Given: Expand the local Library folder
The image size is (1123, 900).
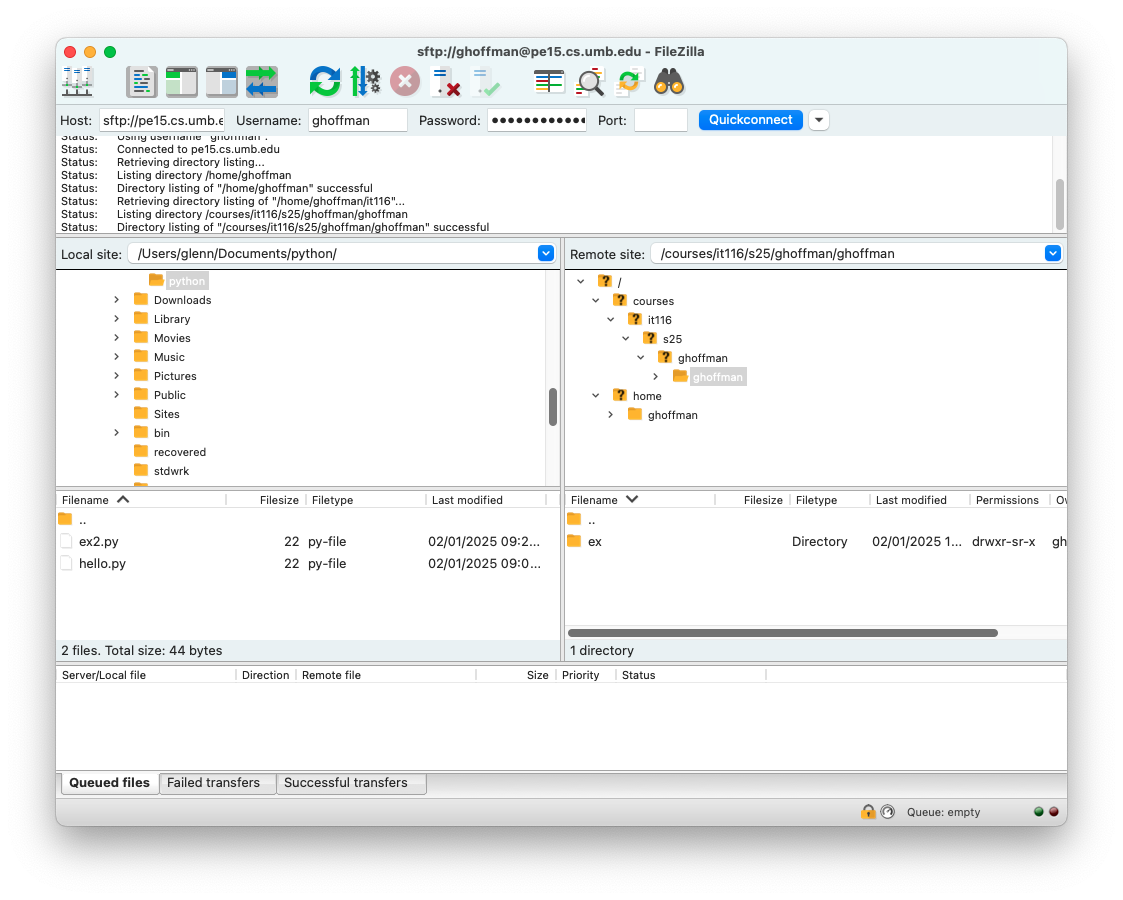Looking at the screenshot, I should (x=117, y=319).
